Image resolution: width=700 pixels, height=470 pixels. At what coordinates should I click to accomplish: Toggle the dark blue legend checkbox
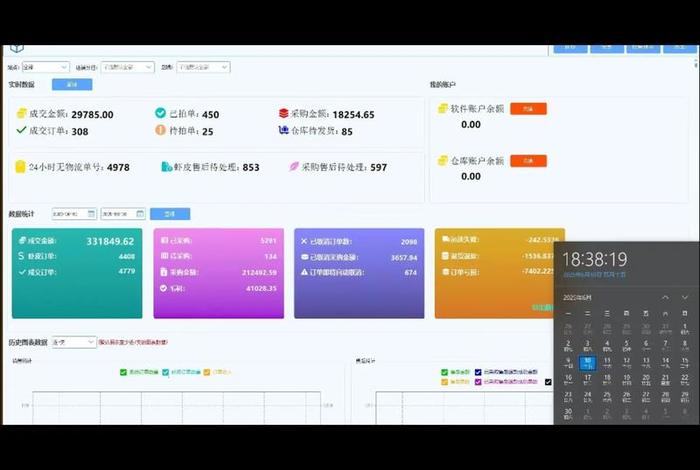tap(478, 372)
